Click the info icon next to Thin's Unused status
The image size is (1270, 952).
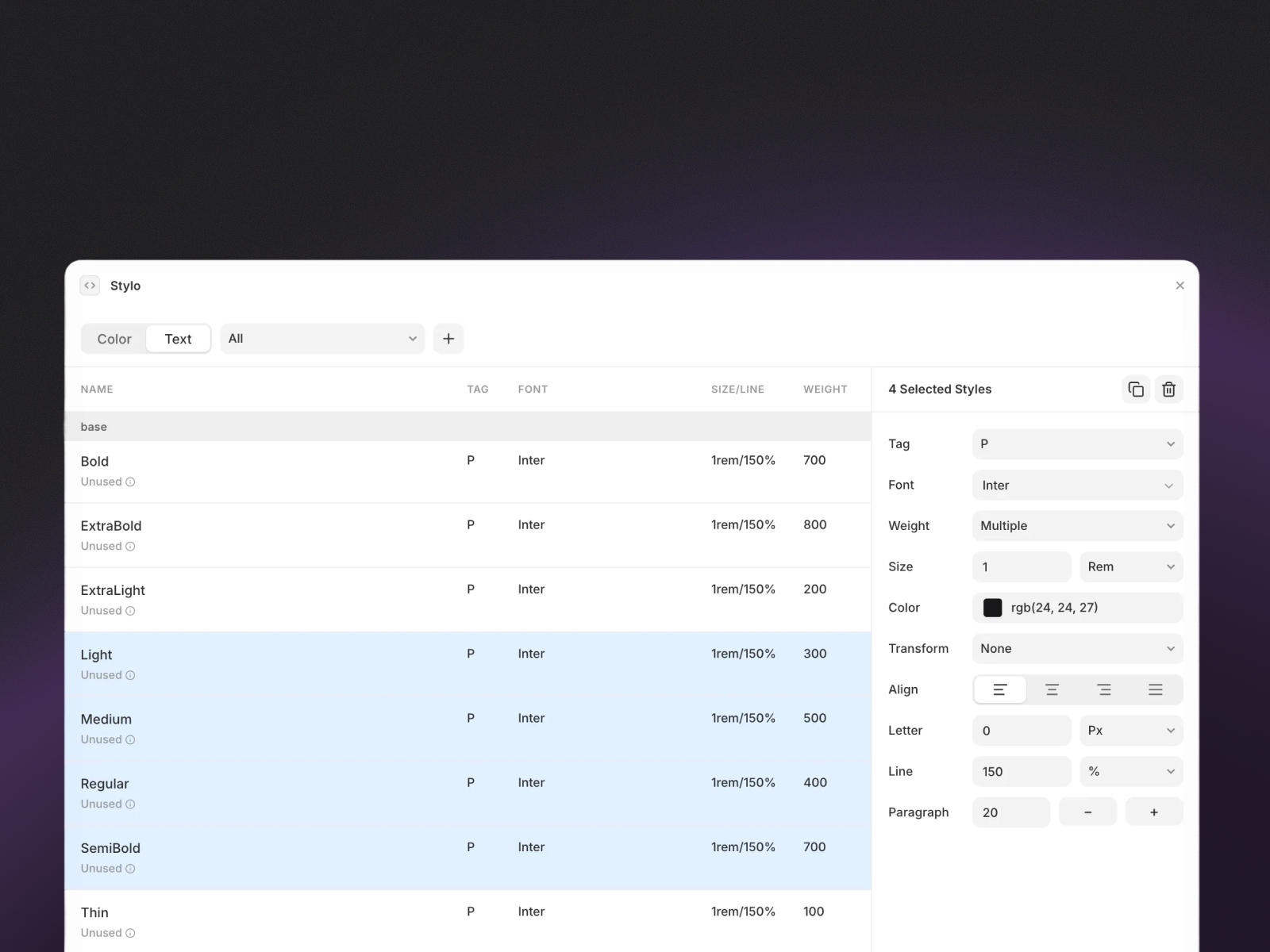coord(130,933)
